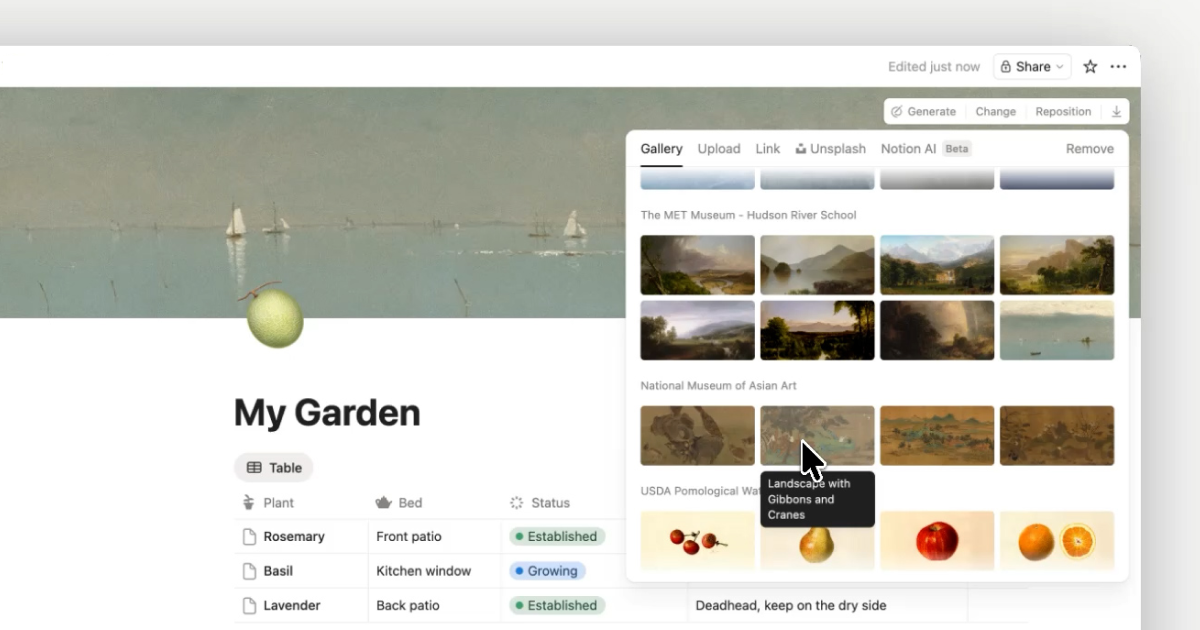Click the Front patio cell
1200x630 pixels.
[x=435, y=537]
